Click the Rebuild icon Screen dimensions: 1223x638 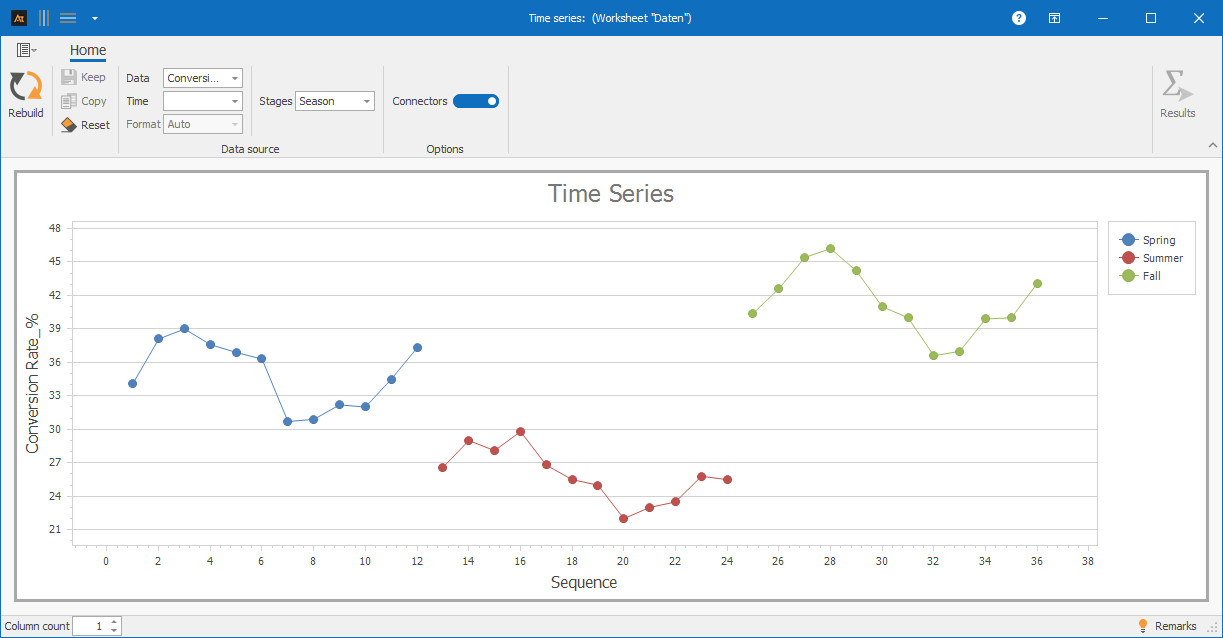pyautogui.click(x=25, y=87)
